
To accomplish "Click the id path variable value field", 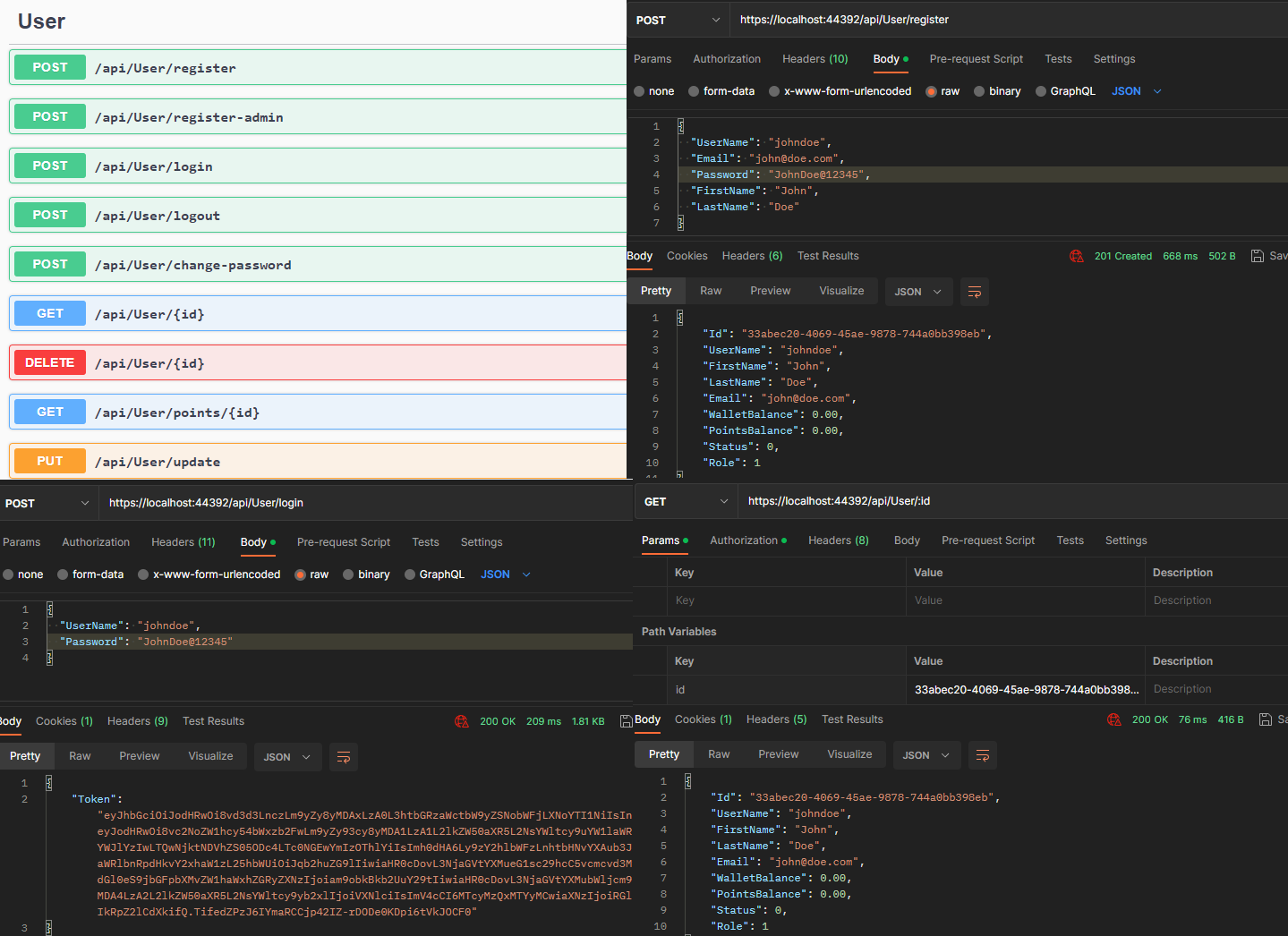I will (1025, 690).
